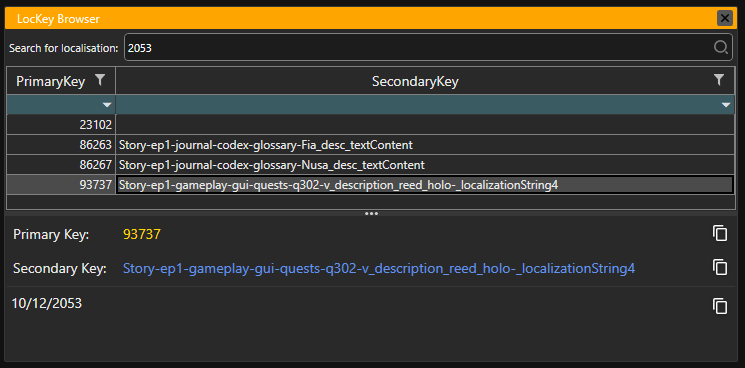The image size is (745, 368).
Task: Click the 10/12/2053 localisation text
Action: pyautogui.click(x=47, y=303)
